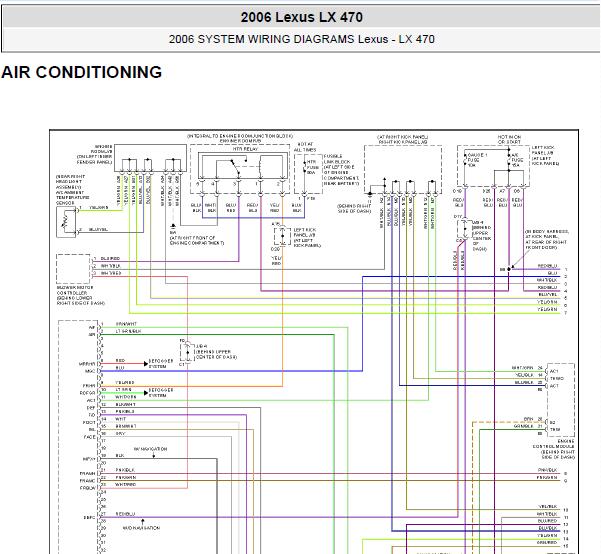
Task: Click the "BLU" wire label at pin 7
Action: [x=120, y=368]
